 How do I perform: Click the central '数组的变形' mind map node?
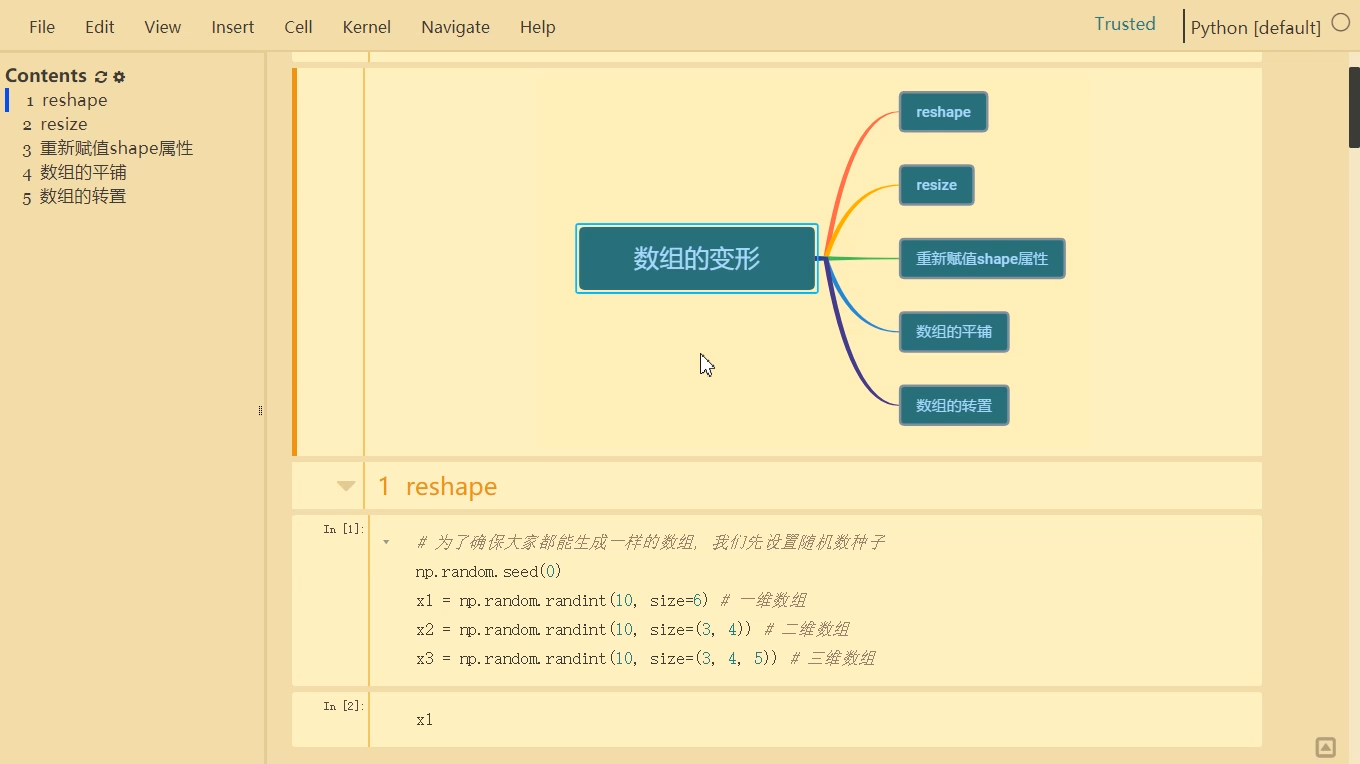point(697,258)
